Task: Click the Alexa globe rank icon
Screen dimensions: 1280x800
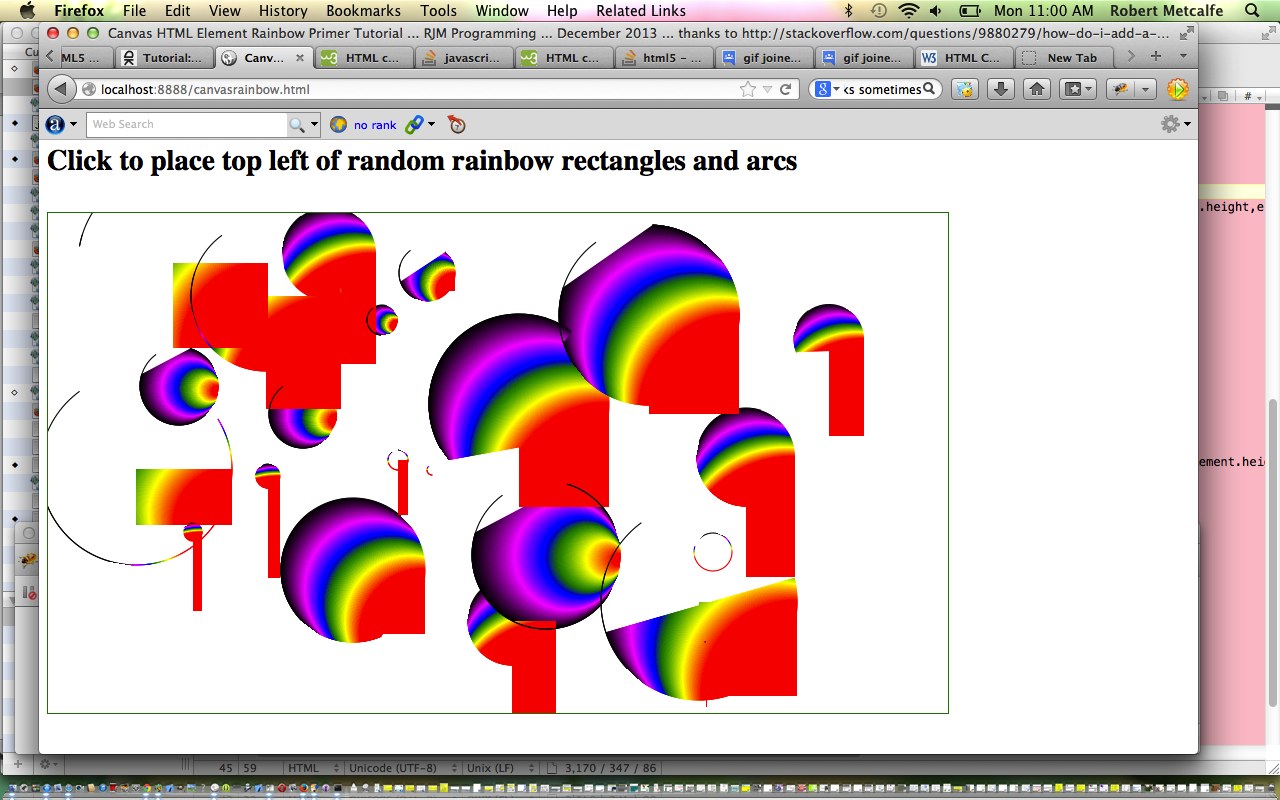Action: click(338, 124)
